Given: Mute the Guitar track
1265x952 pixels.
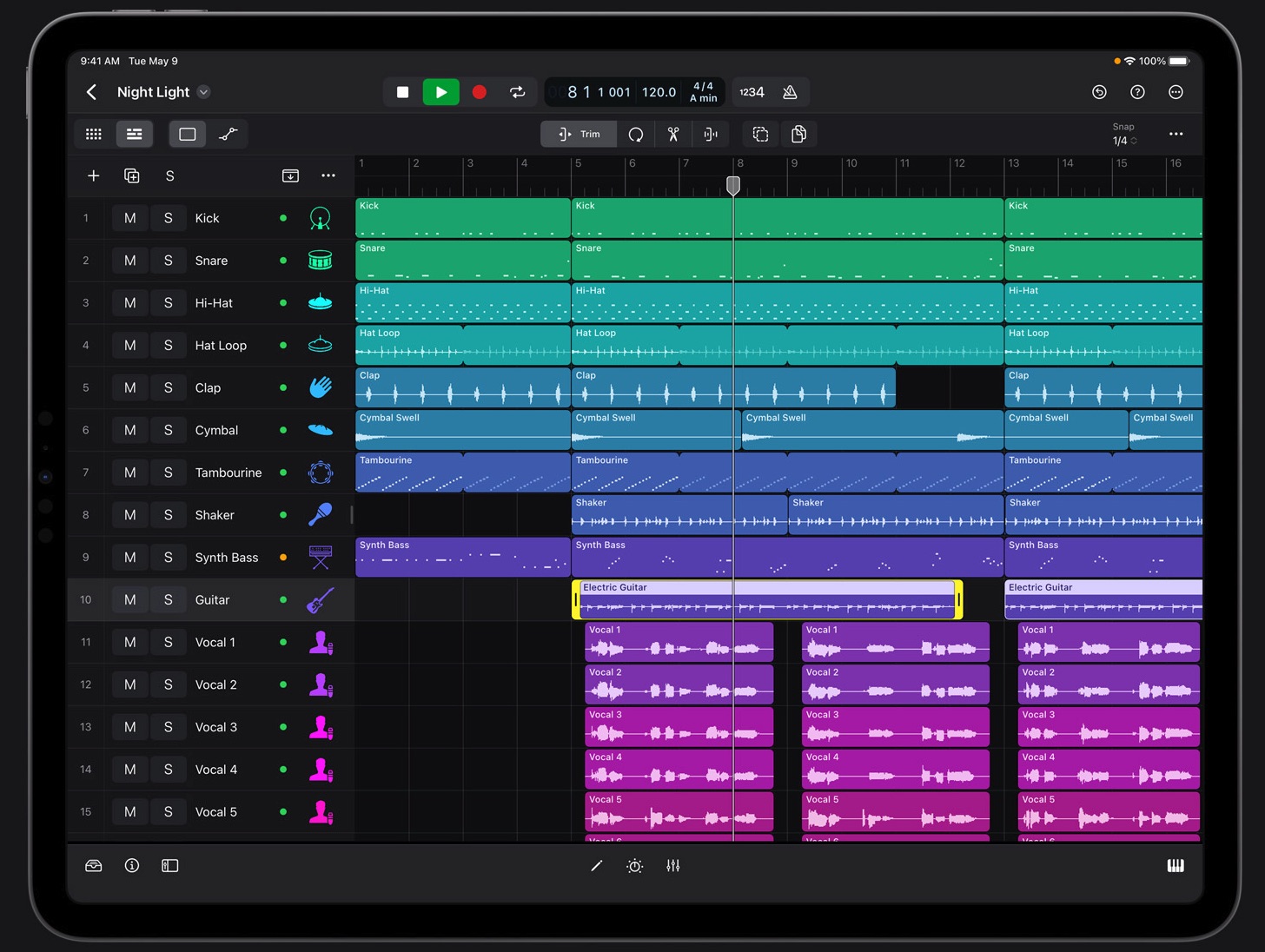Looking at the screenshot, I should click(x=130, y=600).
